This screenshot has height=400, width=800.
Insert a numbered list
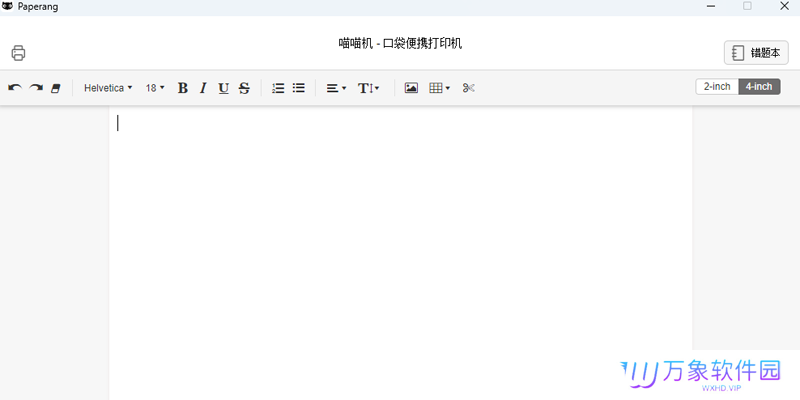[278, 88]
